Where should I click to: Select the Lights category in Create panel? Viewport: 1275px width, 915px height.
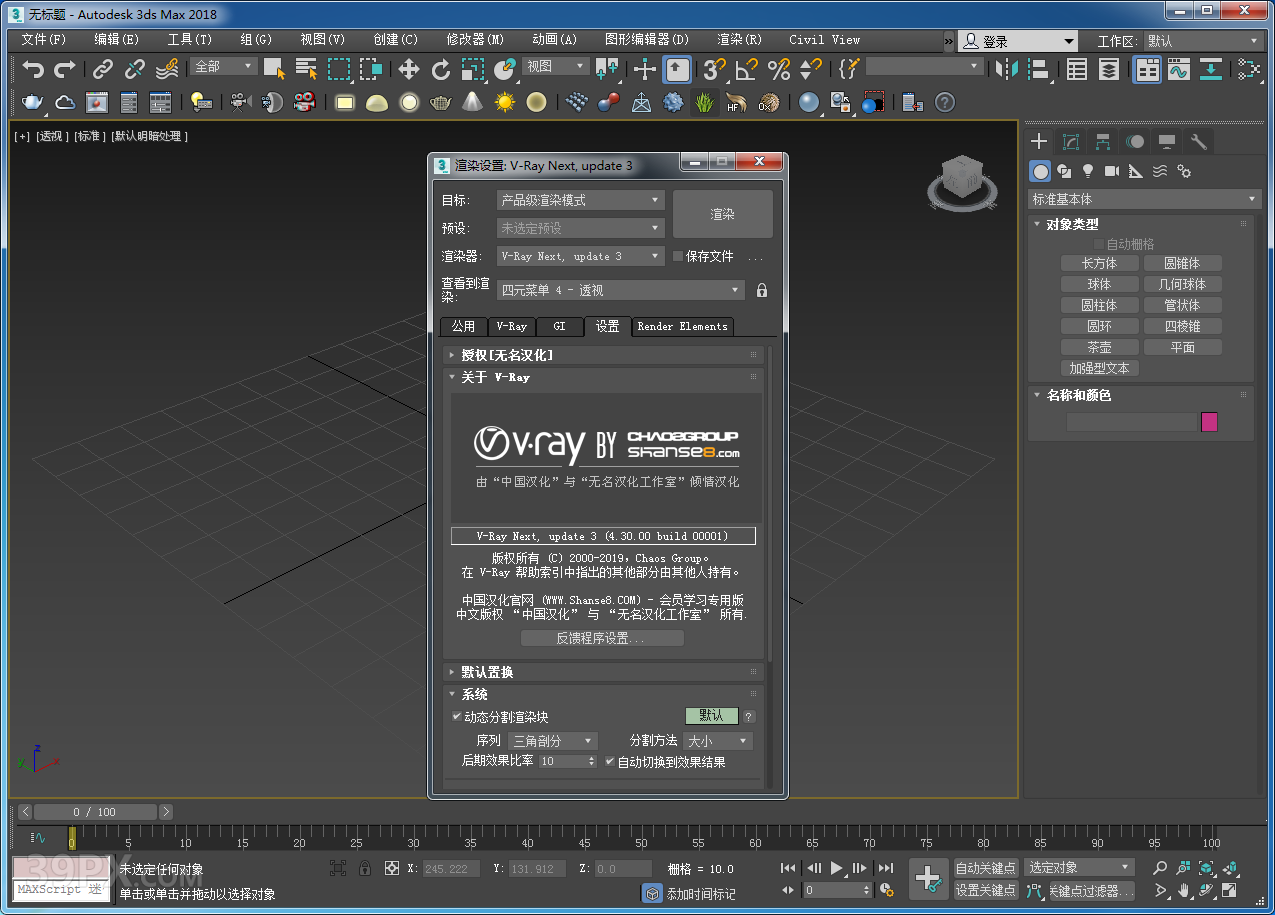(x=1088, y=171)
